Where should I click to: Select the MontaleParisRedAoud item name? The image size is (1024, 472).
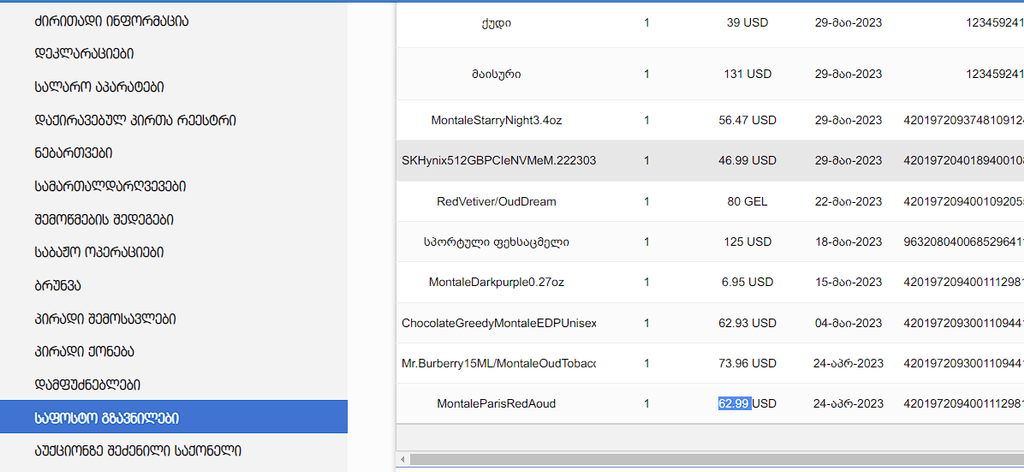(x=496, y=403)
